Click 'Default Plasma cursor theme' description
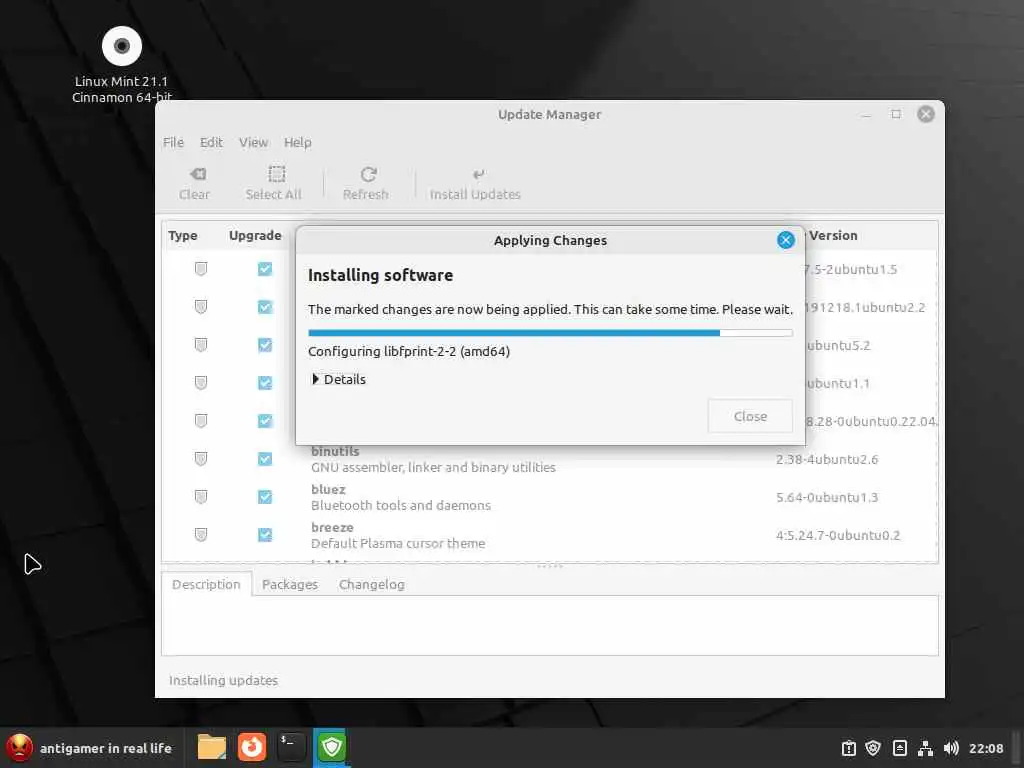Viewport: 1024px width, 768px height. coord(398,543)
